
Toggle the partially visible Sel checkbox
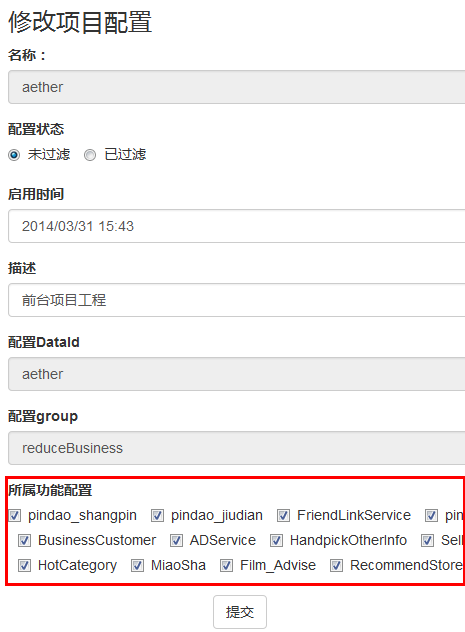click(428, 541)
